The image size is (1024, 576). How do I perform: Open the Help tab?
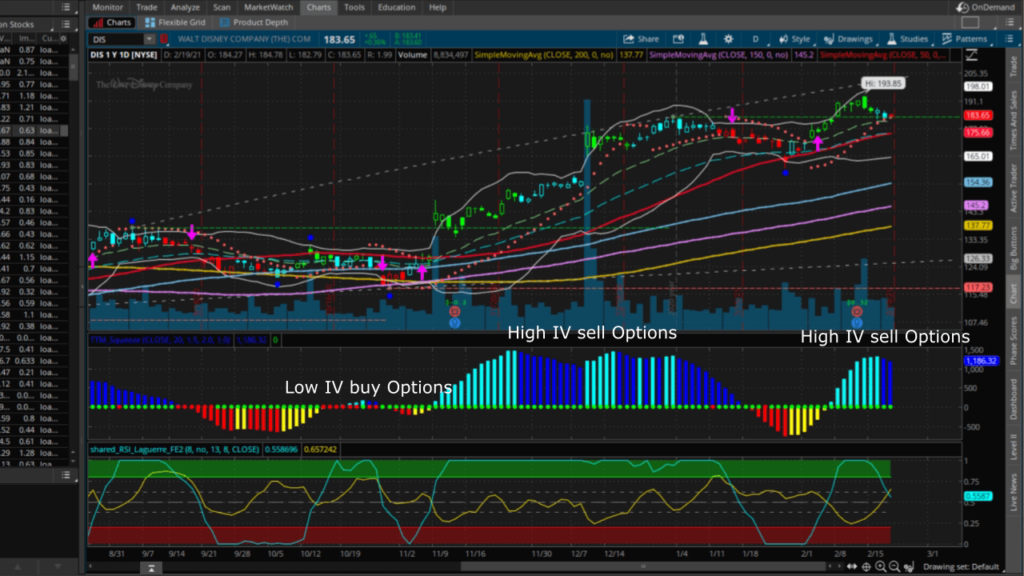point(438,7)
